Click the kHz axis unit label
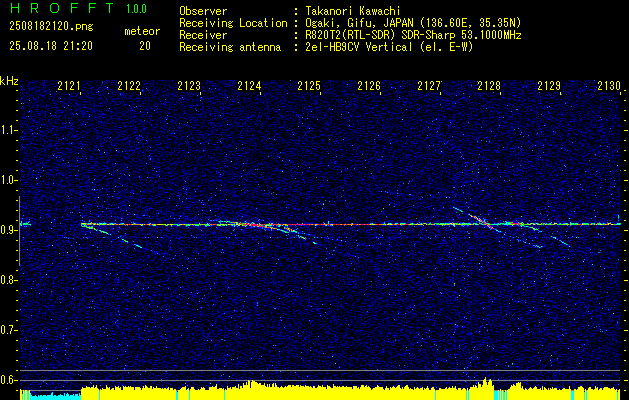The height and width of the screenshot is (400, 629). 9,81
